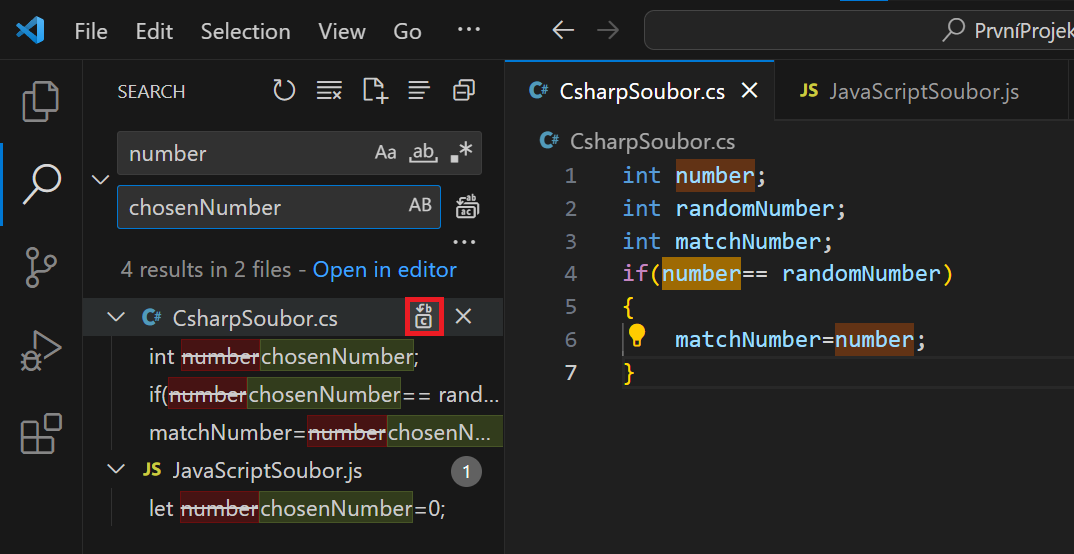The image size is (1074, 554).
Task: Click highlighted 'number' in the if statement
Action: (x=701, y=274)
